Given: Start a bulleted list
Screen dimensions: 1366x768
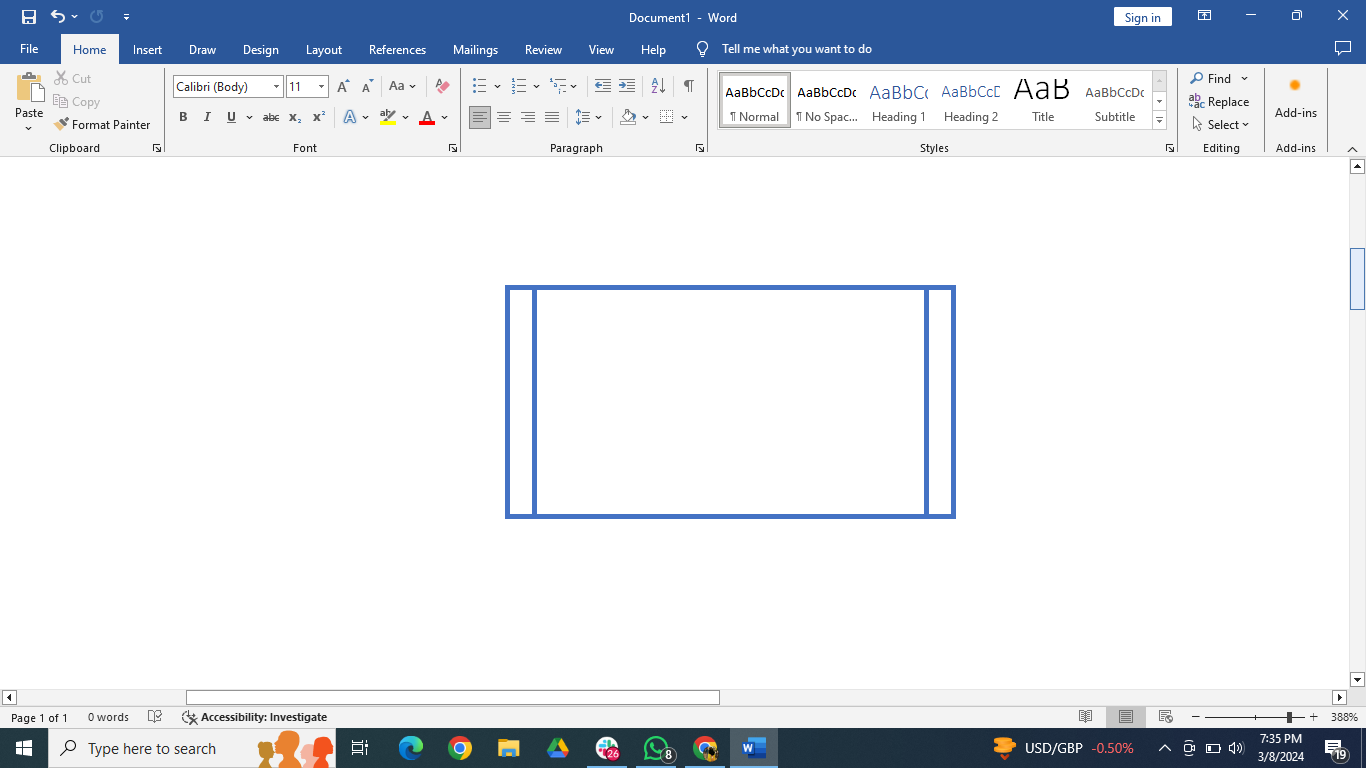Looking at the screenshot, I should (480, 87).
